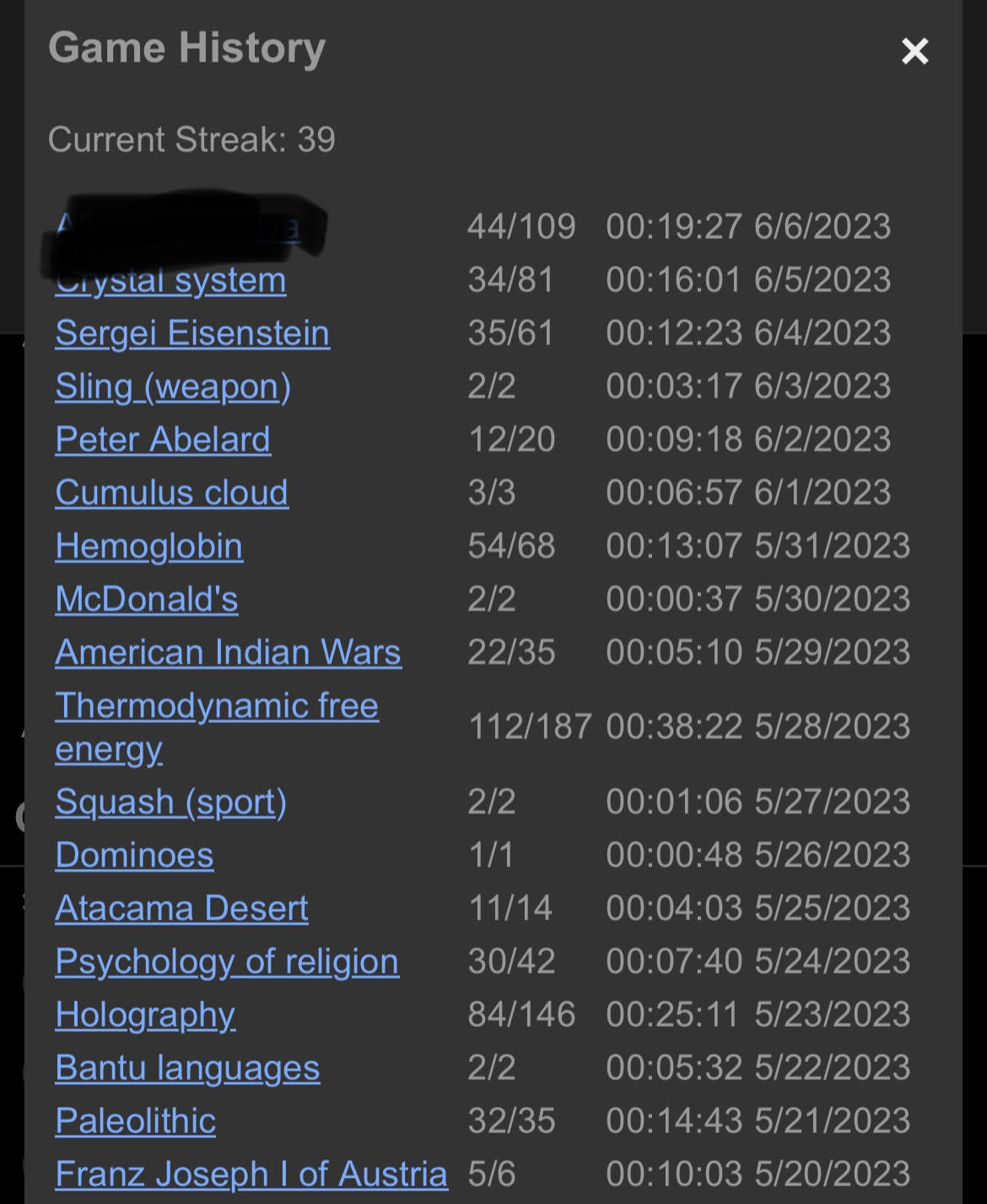Image resolution: width=987 pixels, height=1204 pixels.
Task: Select the Paleolithic link
Action: (135, 1121)
